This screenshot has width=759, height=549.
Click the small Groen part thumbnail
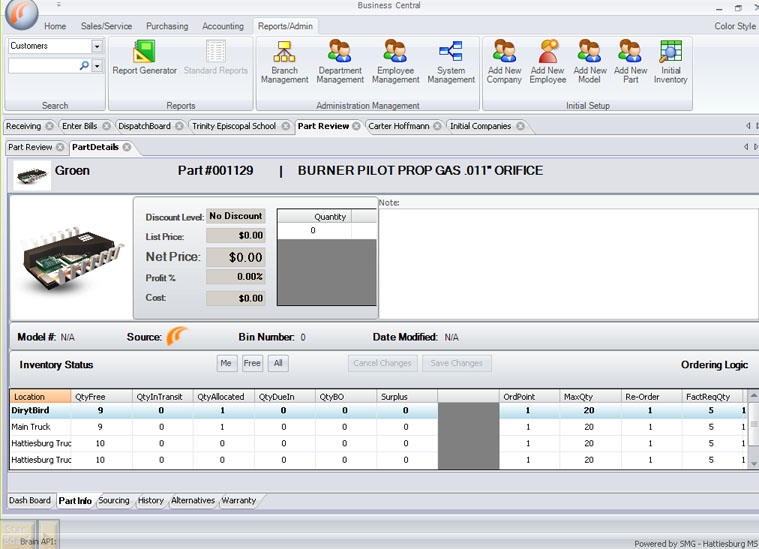click(32, 175)
